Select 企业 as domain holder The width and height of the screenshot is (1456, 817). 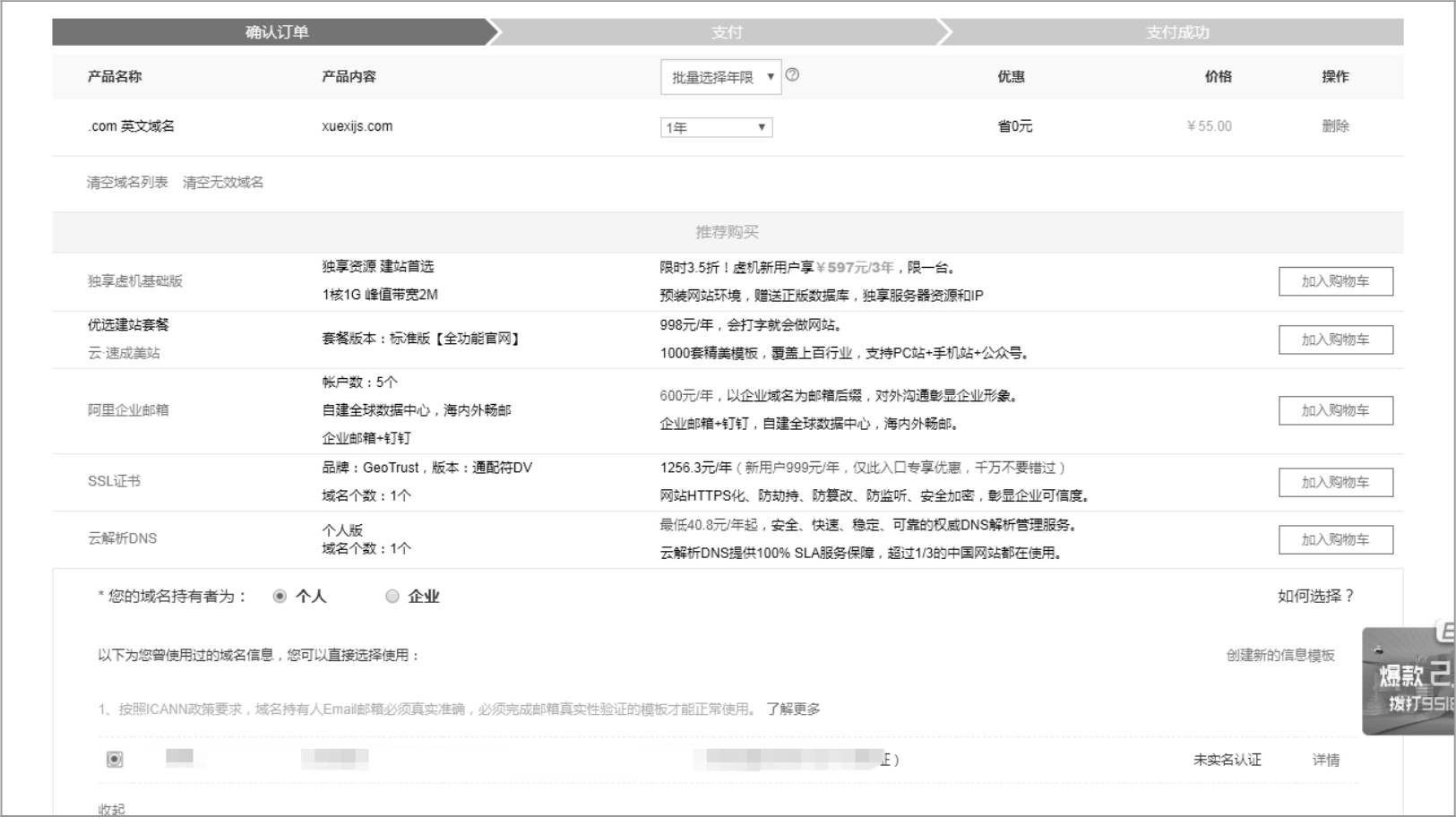392,597
